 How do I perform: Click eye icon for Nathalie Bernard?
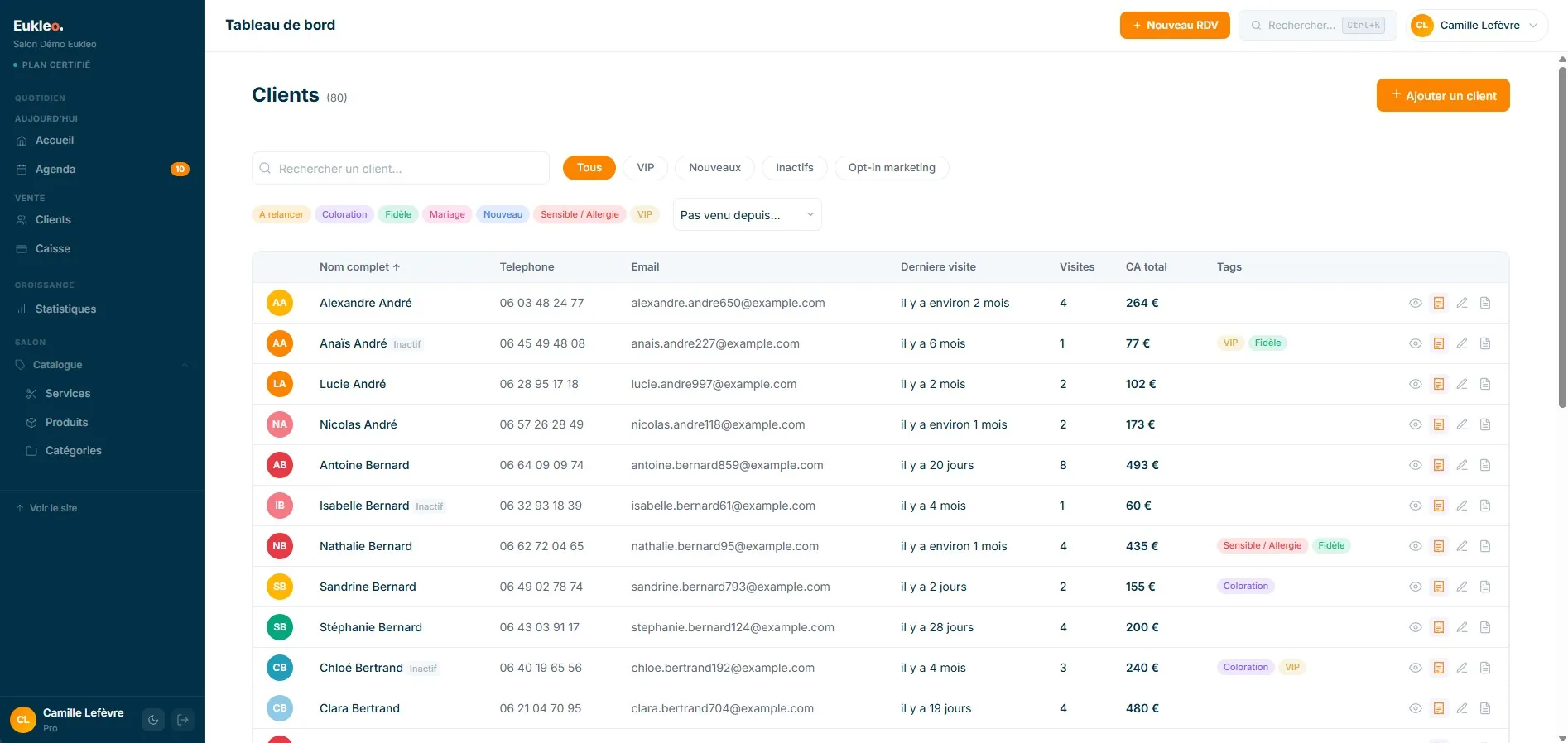[1416, 546]
